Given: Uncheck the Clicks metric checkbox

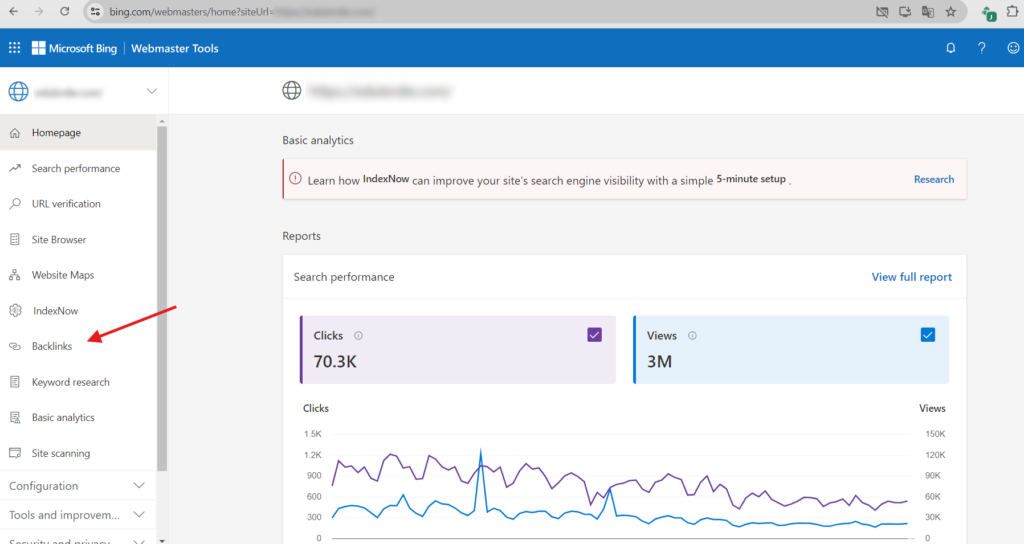Looking at the screenshot, I should pyautogui.click(x=595, y=335).
